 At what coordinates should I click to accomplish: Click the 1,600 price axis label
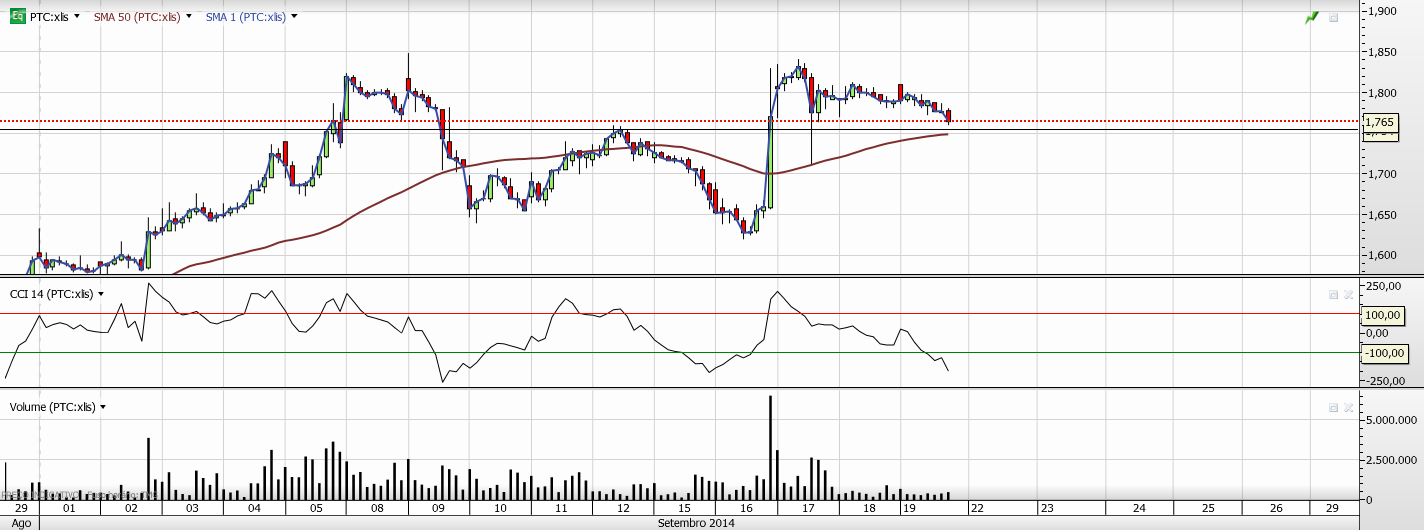pyautogui.click(x=1383, y=255)
